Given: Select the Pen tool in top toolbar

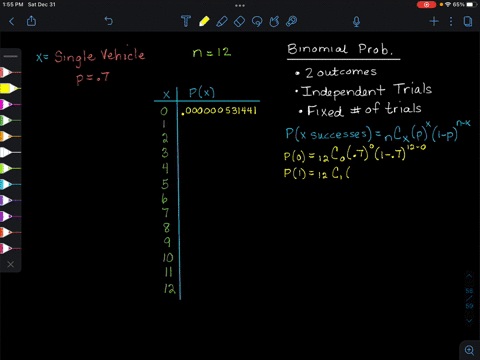Looking at the screenshot, I should [222, 21].
